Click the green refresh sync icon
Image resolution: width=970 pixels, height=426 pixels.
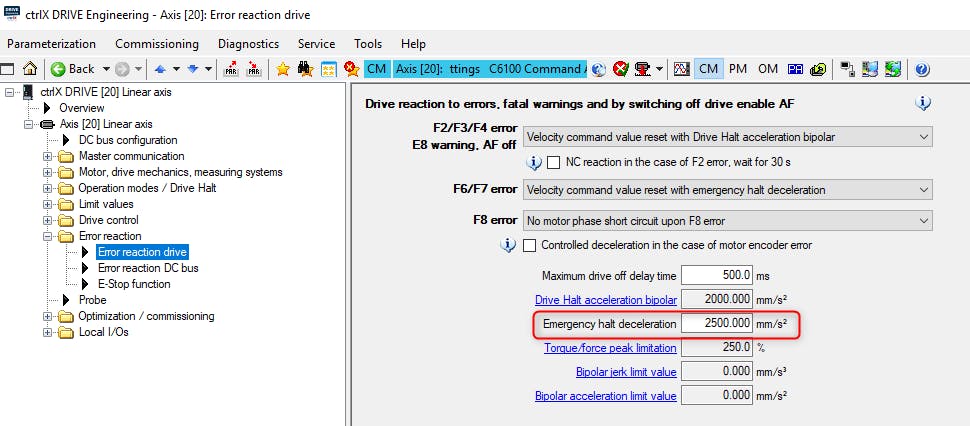(893, 69)
